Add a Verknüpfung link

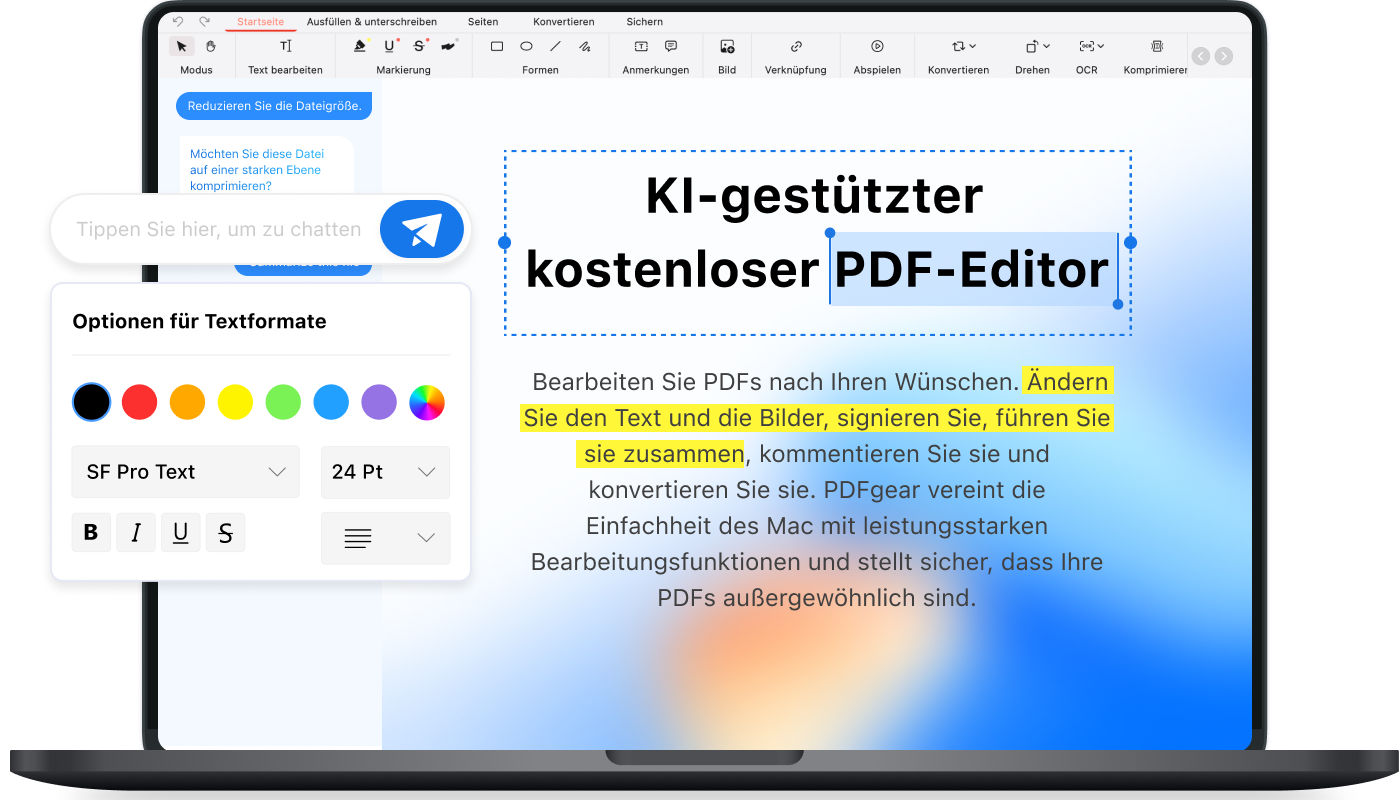point(795,46)
